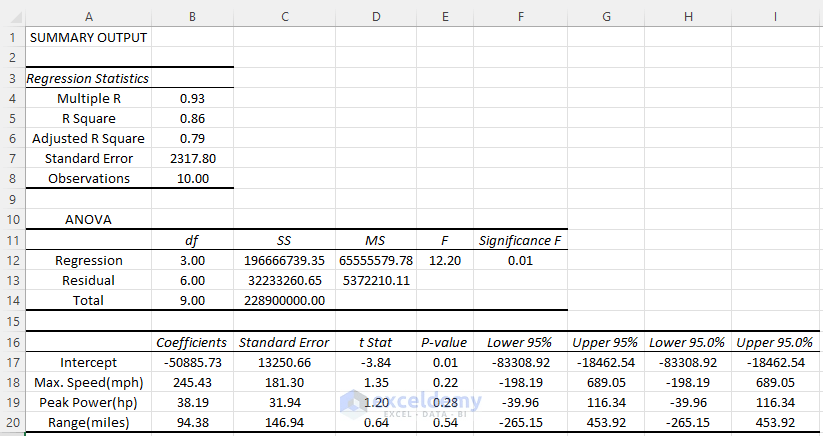Click the Lower 95% header cell
The image size is (823, 436).
pos(520,343)
